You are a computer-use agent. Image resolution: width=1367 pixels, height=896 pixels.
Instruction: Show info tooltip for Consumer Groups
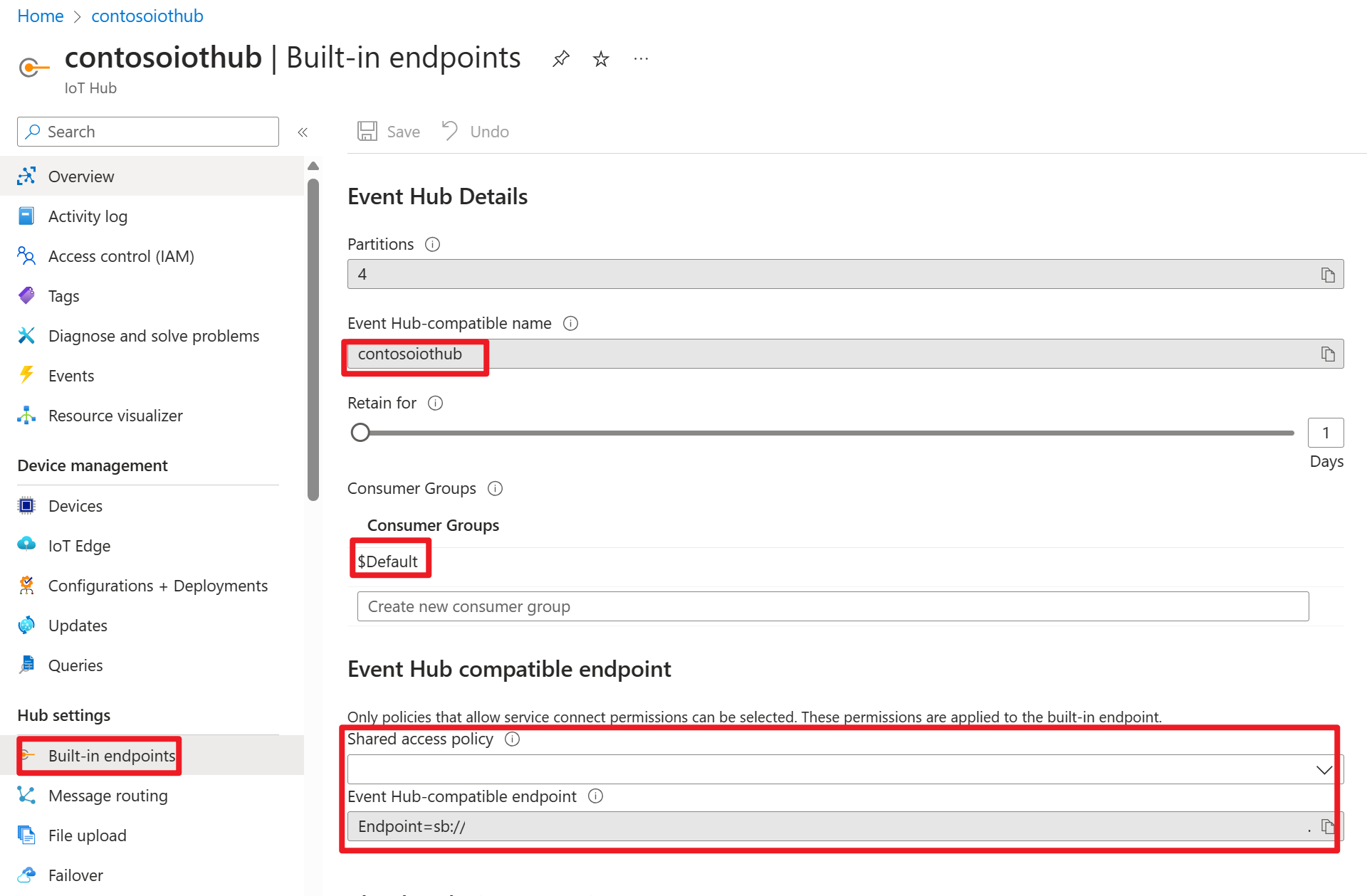495,489
